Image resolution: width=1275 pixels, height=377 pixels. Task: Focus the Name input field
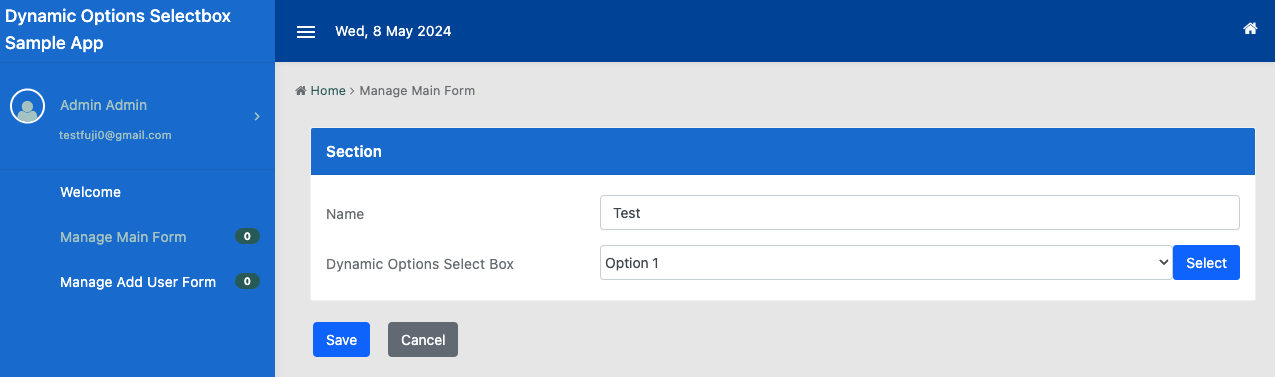(920, 213)
